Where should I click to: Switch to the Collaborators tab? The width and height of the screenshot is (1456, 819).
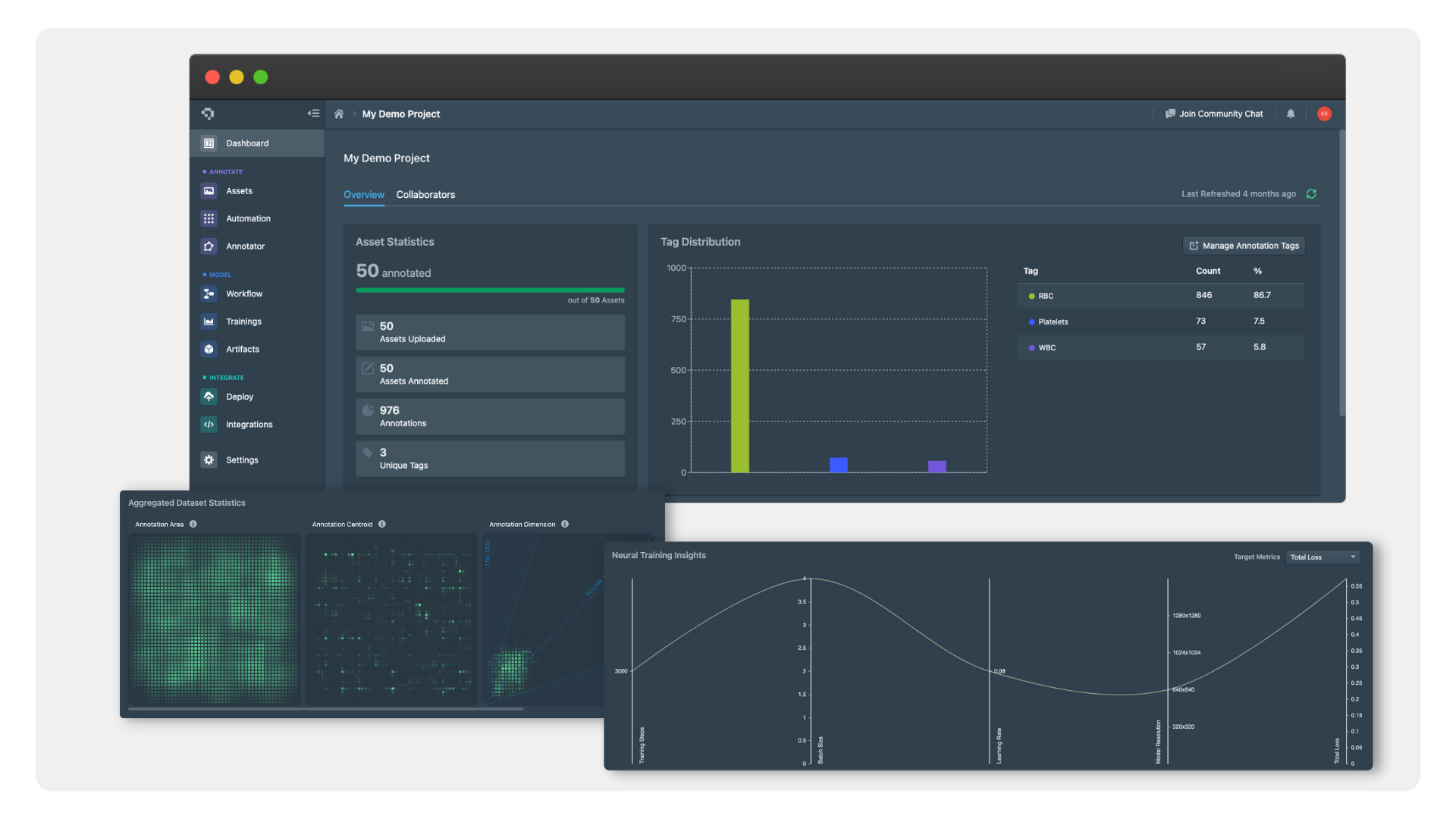425,195
